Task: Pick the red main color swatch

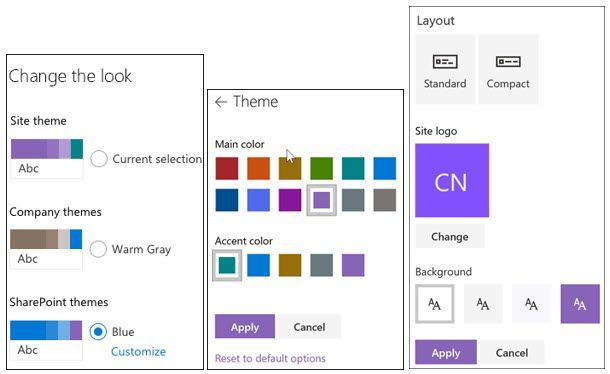Action: coord(227,168)
